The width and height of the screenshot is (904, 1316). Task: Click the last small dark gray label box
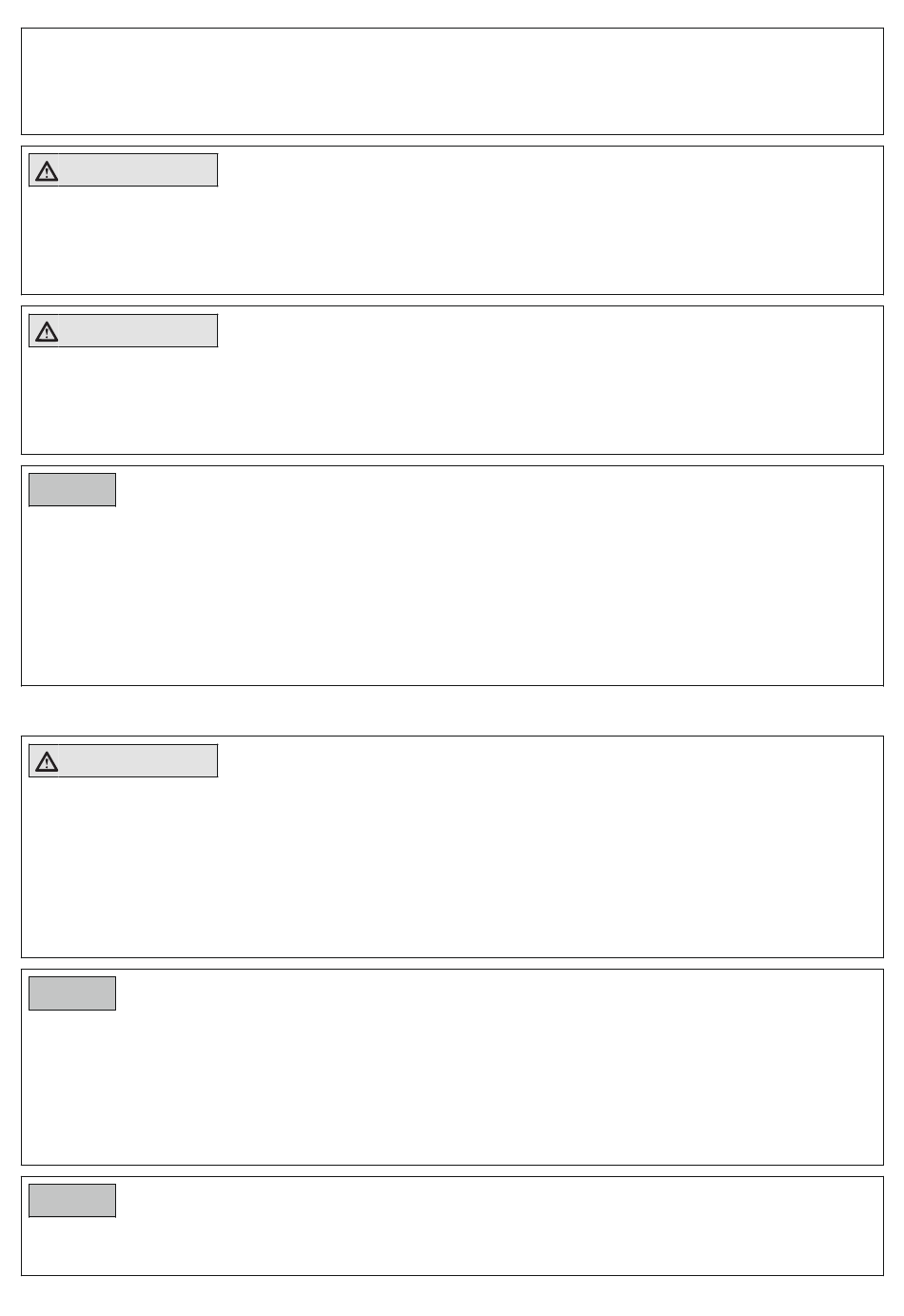point(72,1201)
